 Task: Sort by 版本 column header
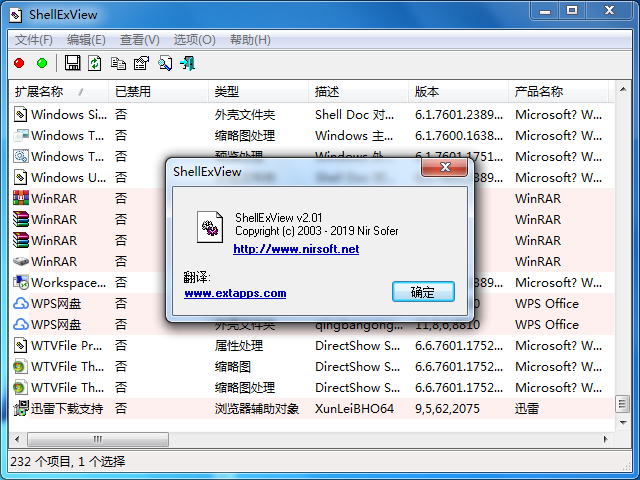(x=458, y=92)
